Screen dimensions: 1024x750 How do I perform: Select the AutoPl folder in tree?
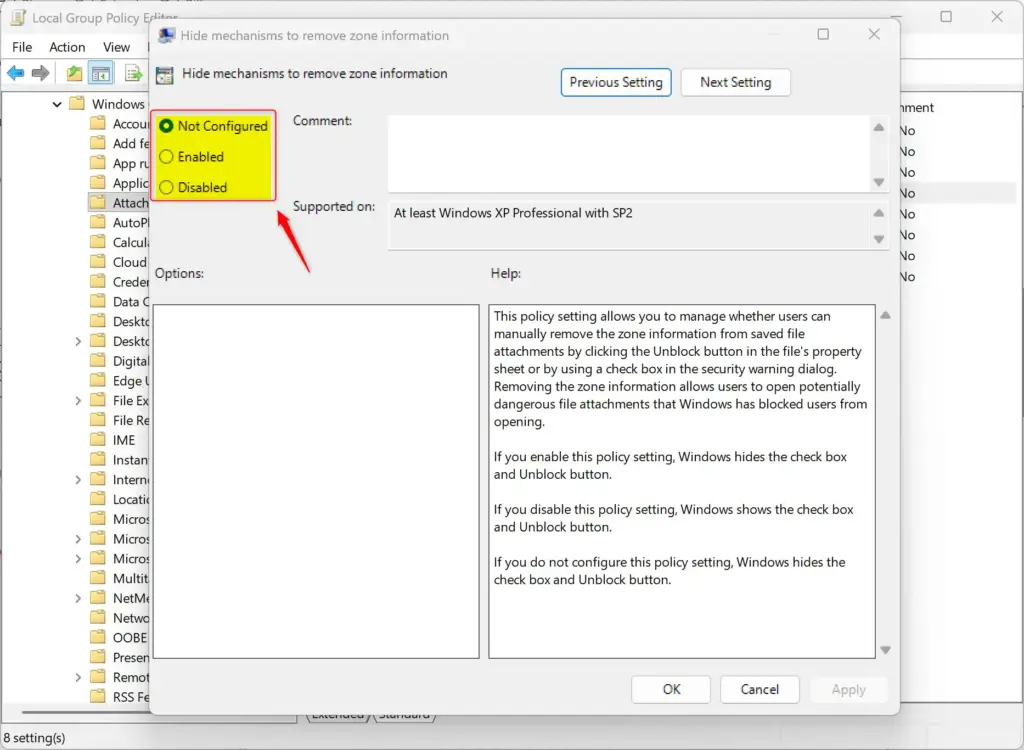pyautogui.click(x=119, y=223)
